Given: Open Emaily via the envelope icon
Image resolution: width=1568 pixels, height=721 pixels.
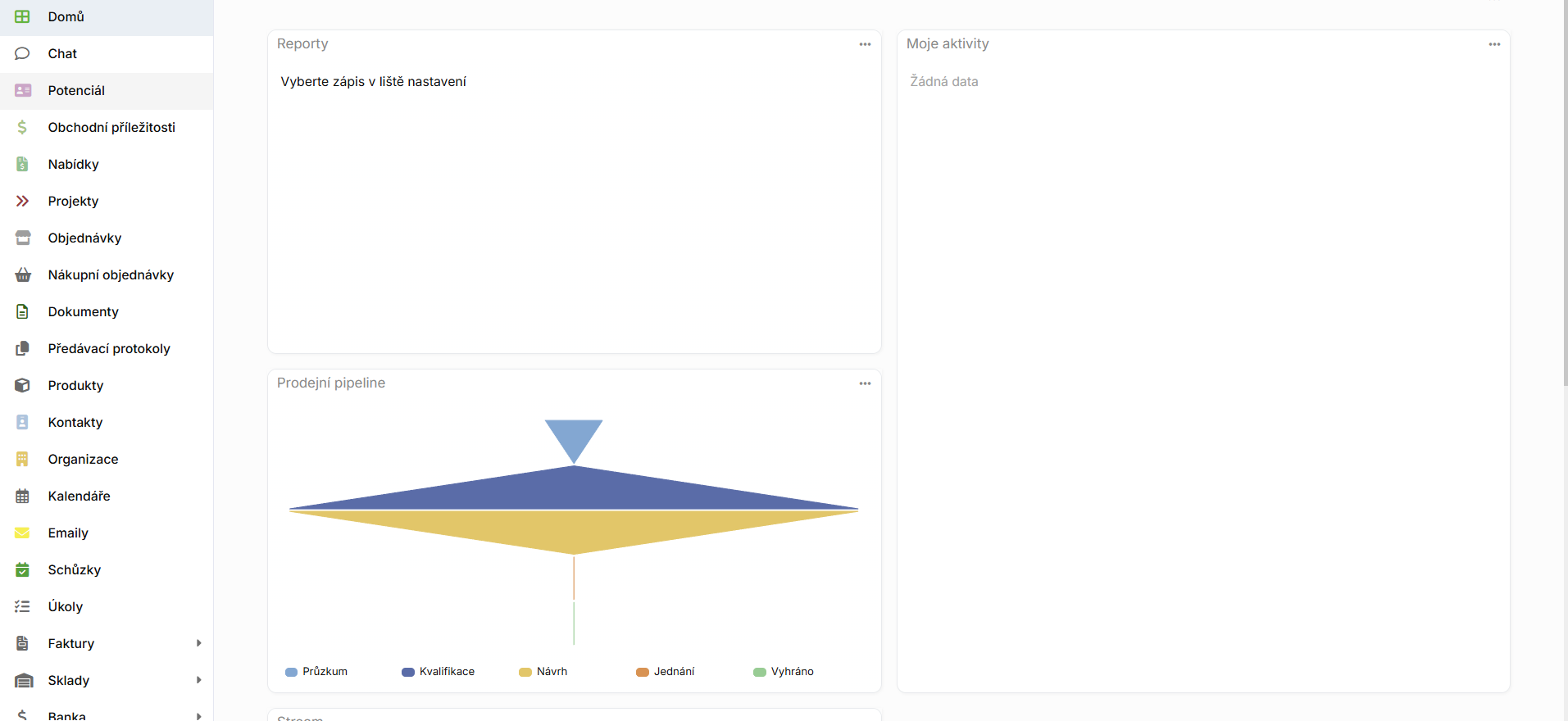Looking at the screenshot, I should 22,533.
